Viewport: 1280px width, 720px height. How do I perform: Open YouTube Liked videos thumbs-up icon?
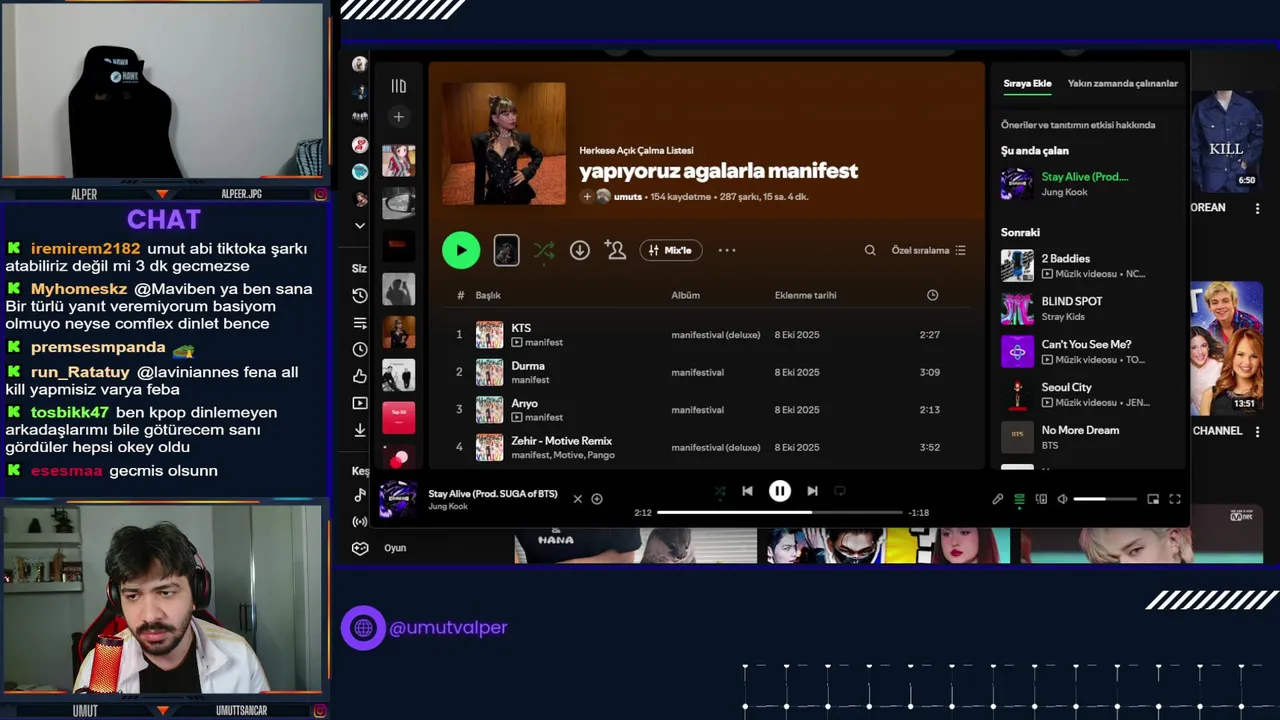point(360,376)
